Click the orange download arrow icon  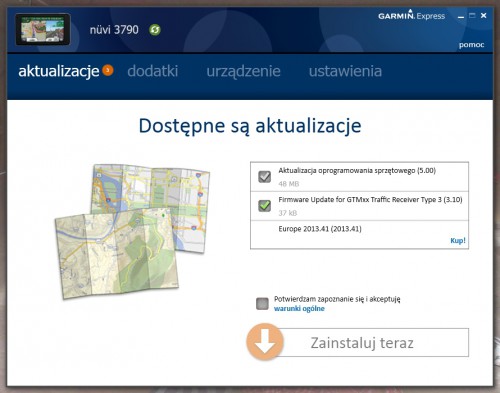265,342
